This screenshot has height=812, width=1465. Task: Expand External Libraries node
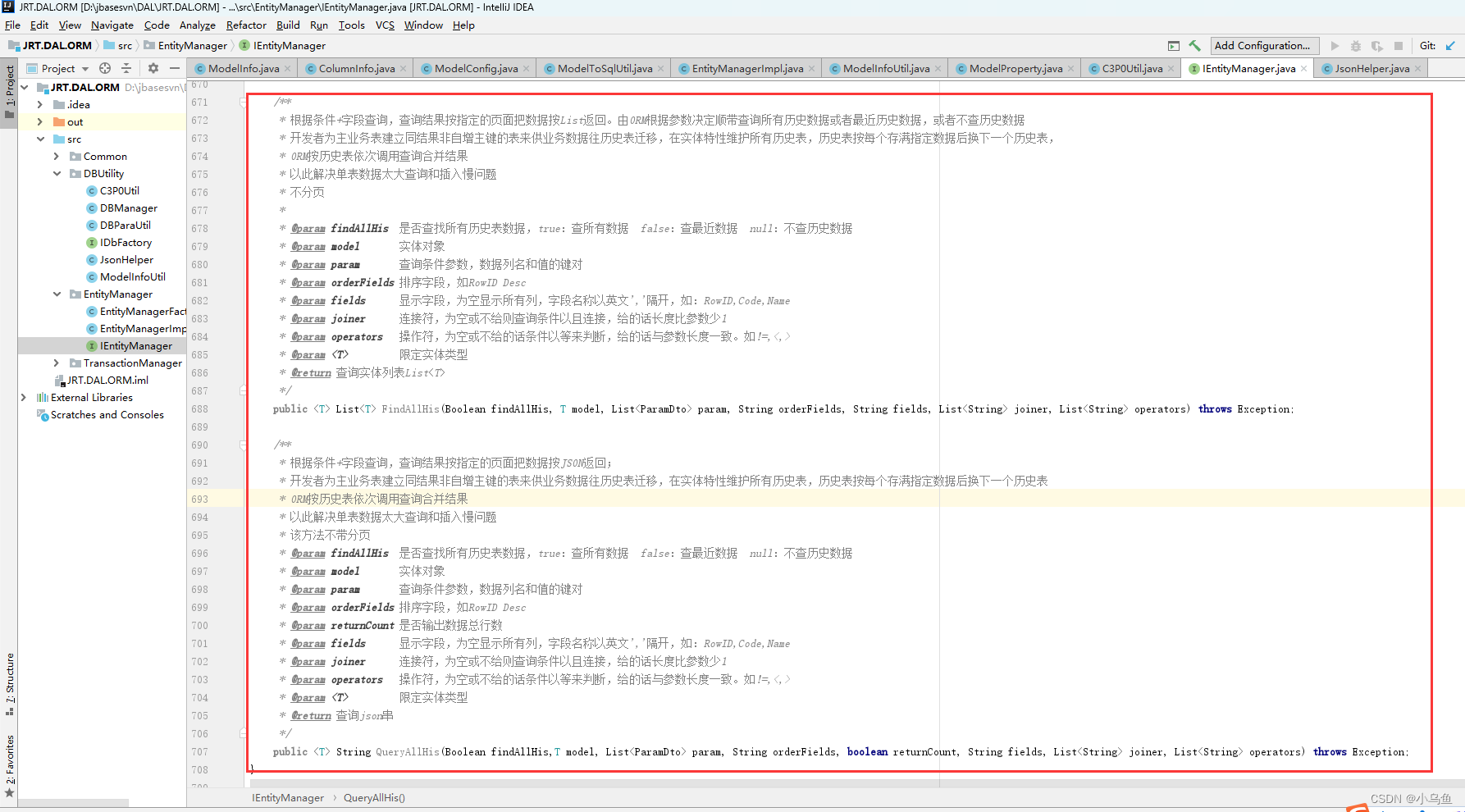(23, 397)
